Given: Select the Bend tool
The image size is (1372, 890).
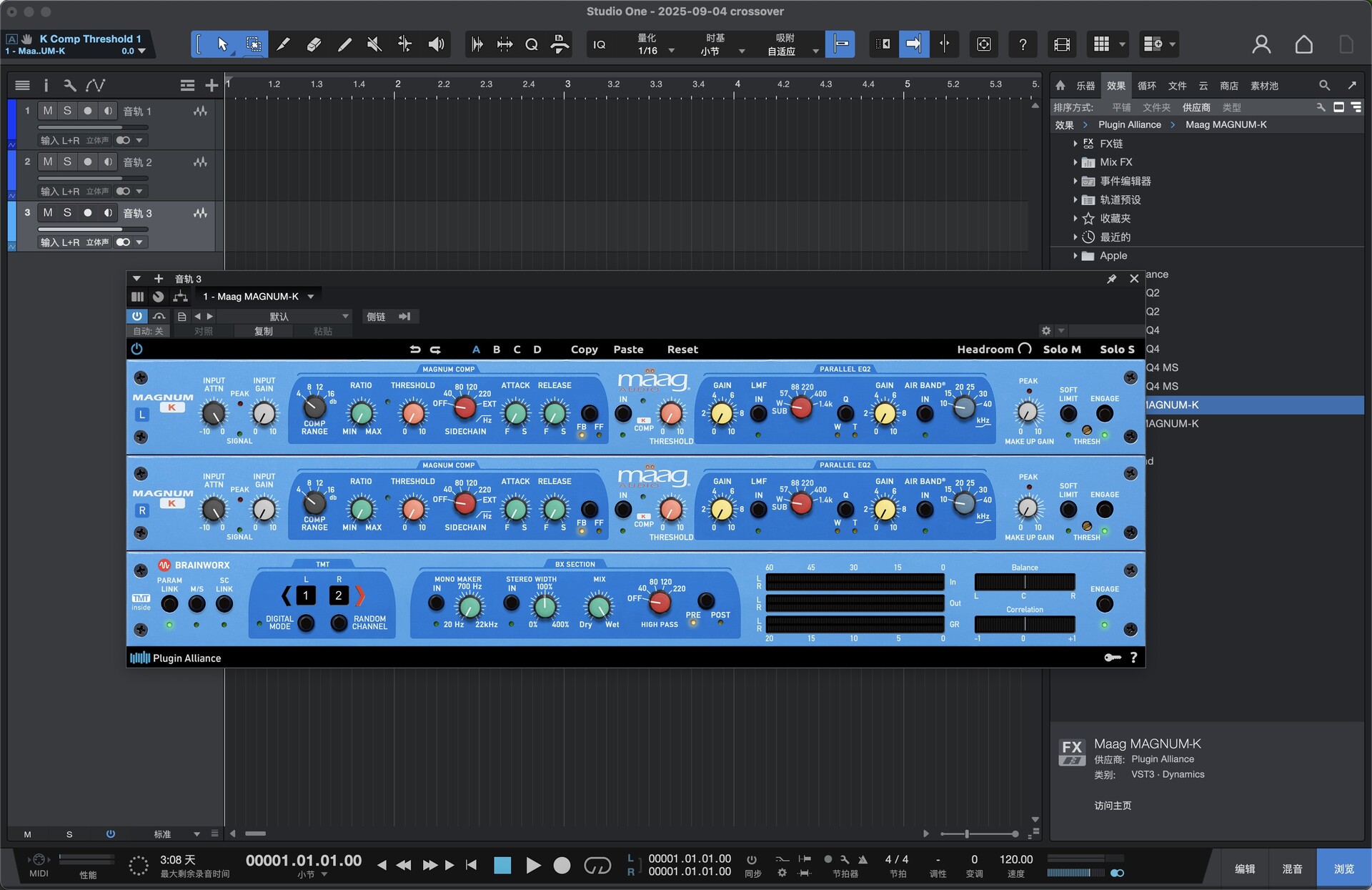Looking at the screenshot, I should 404,44.
